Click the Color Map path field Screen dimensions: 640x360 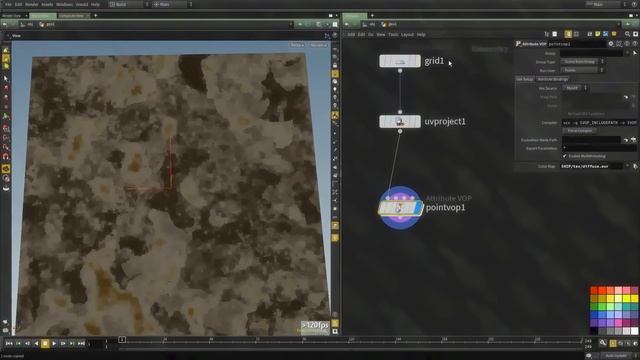point(591,166)
